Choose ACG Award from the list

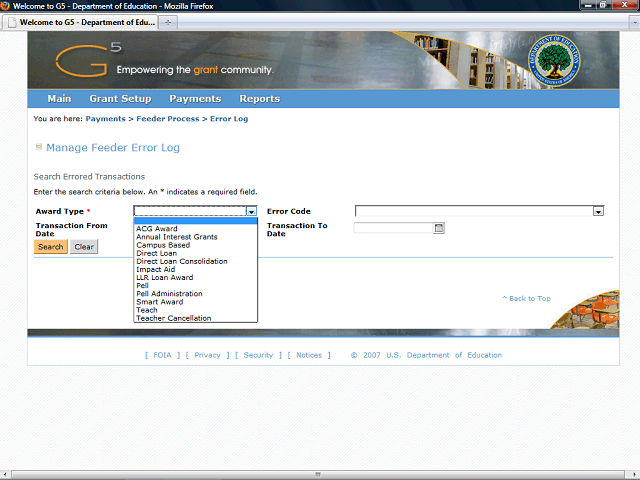click(x=157, y=229)
